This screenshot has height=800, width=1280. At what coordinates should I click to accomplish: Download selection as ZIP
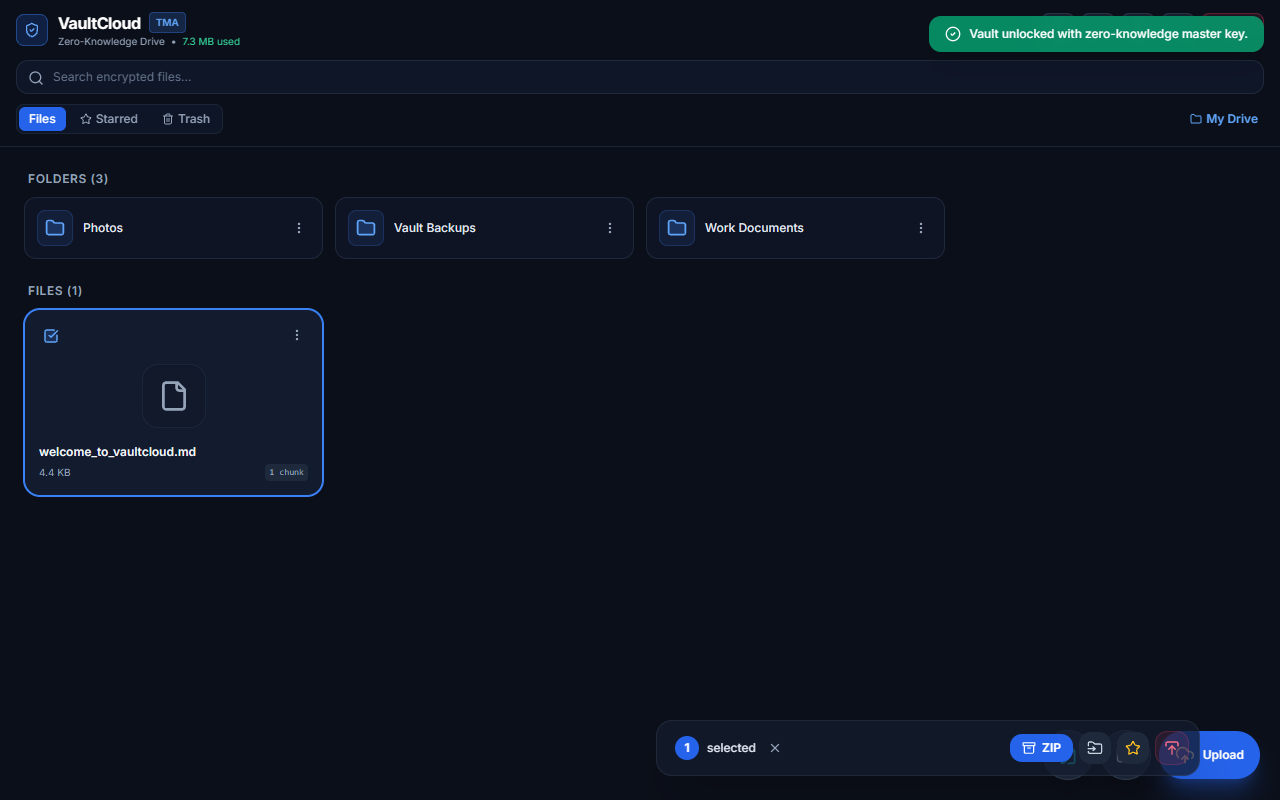click(1041, 748)
